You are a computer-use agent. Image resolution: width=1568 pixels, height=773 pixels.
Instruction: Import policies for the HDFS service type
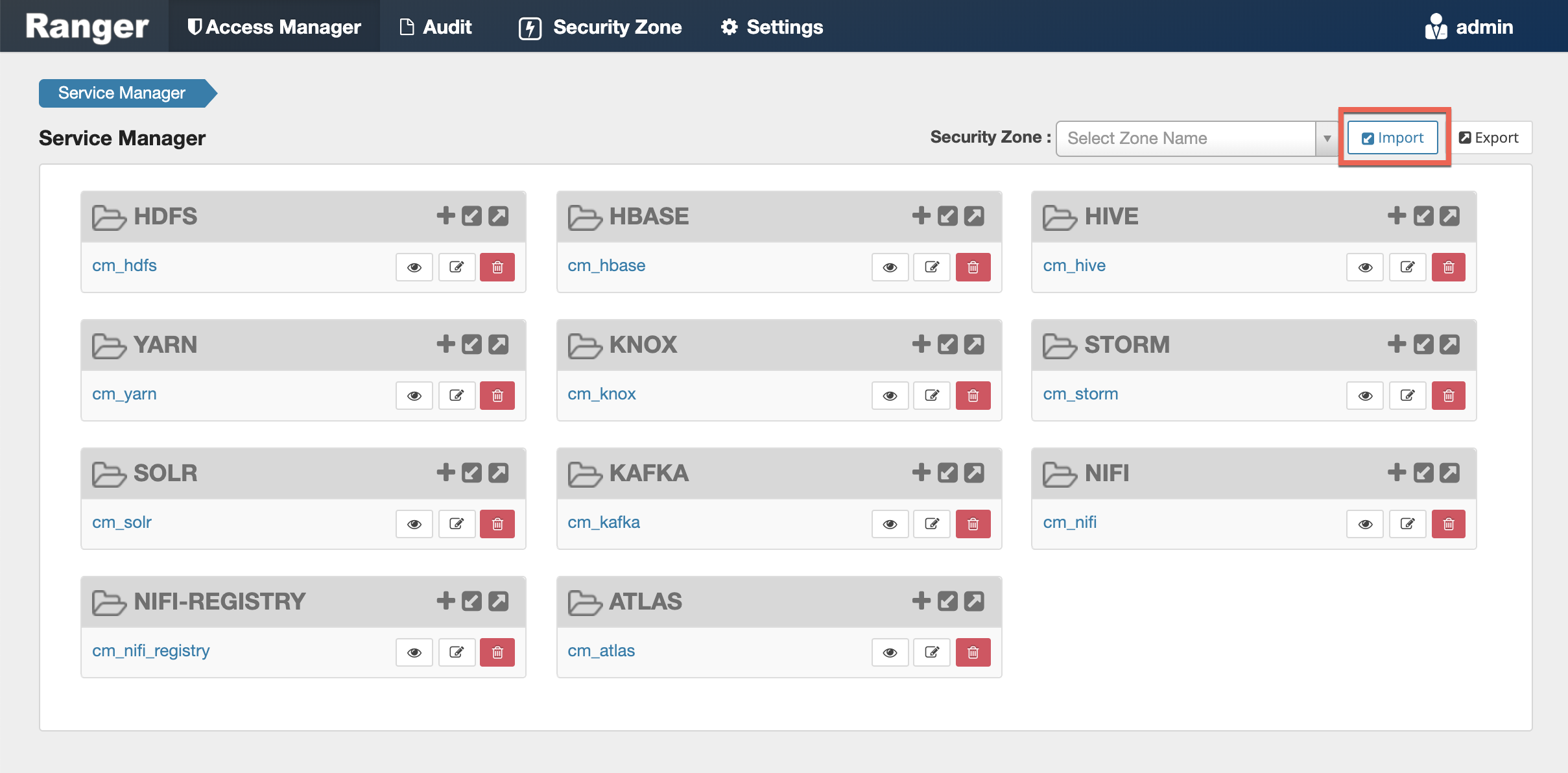click(x=471, y=215)
